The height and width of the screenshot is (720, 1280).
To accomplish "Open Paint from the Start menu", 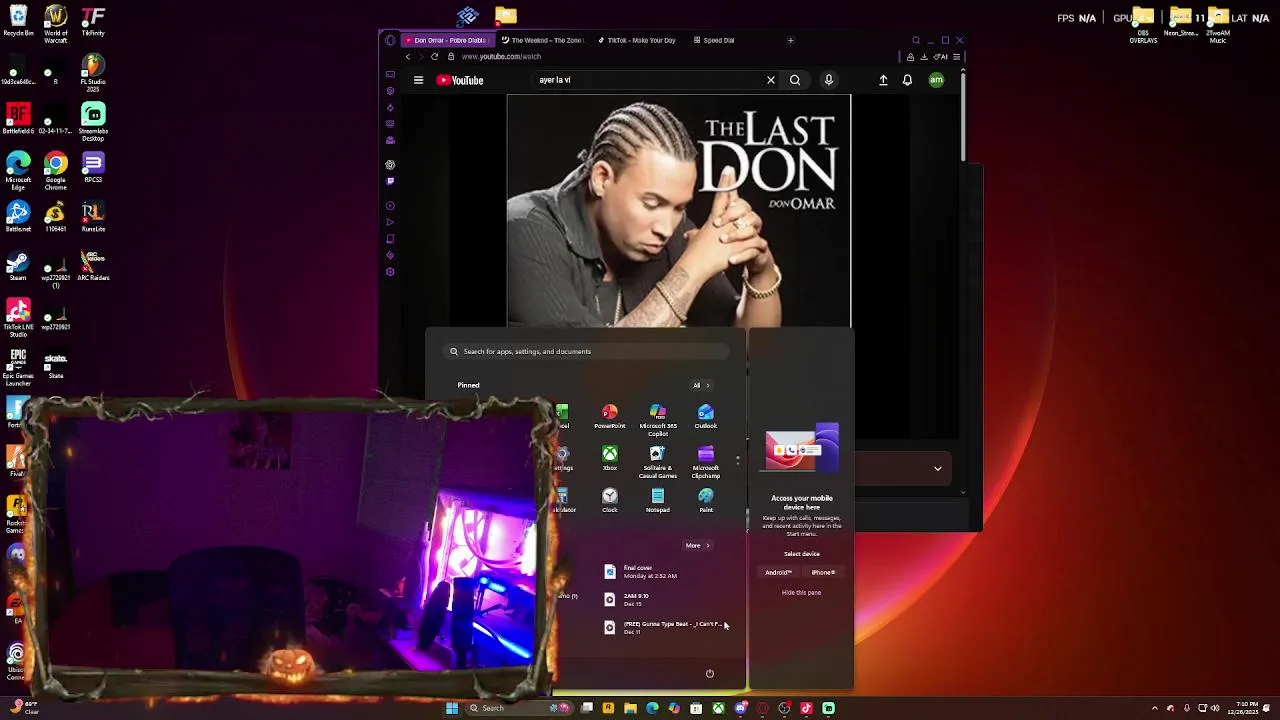I will coord(705,501).
